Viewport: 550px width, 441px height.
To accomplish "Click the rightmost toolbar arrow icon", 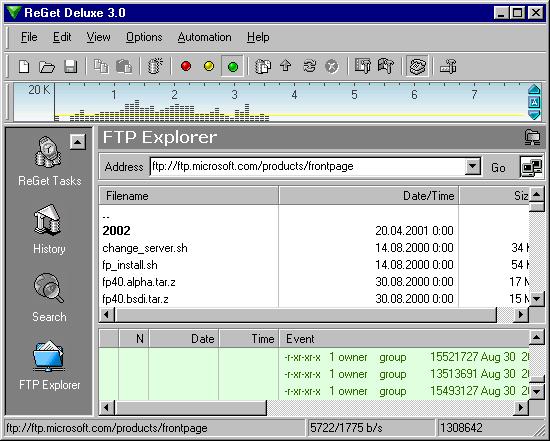I will (448, 66).
